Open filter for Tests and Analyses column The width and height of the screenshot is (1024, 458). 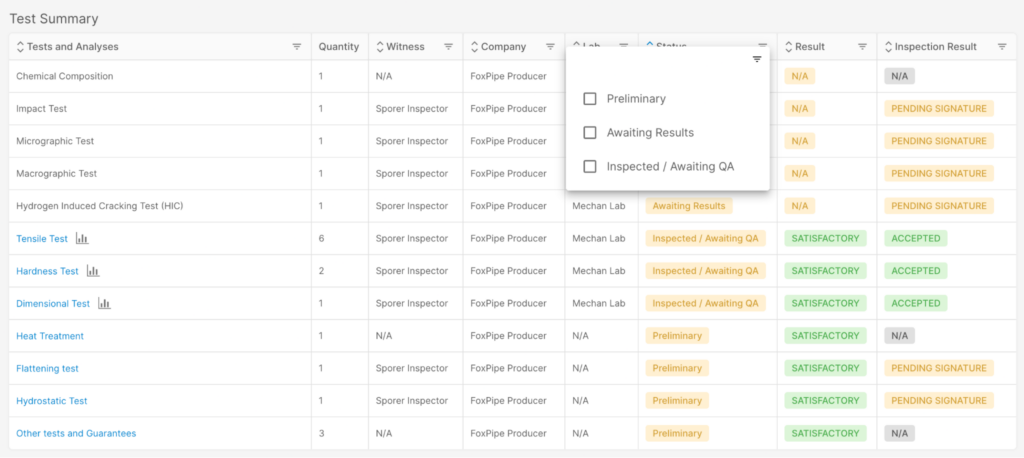pos(296,47)
